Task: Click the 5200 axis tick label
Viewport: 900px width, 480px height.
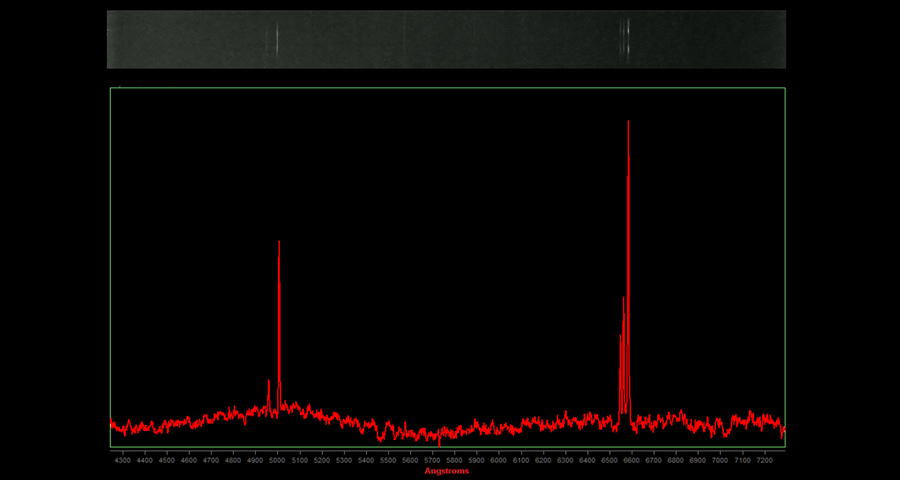Action: [x=322, y=460]
